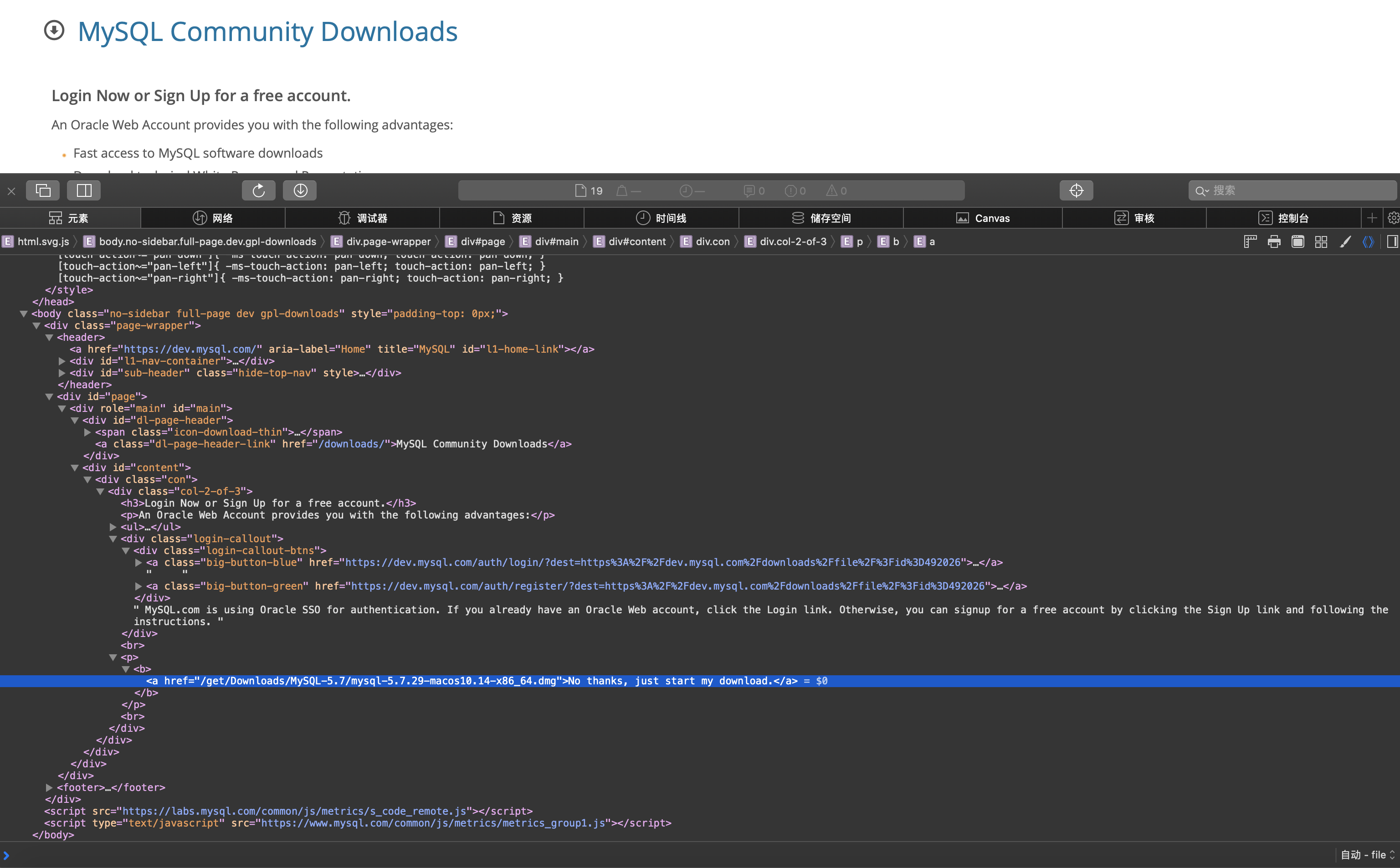The height and width of the screenshot is (868, 1400).
Task: Collapse the body element node
Action: [x=24, y=314]
